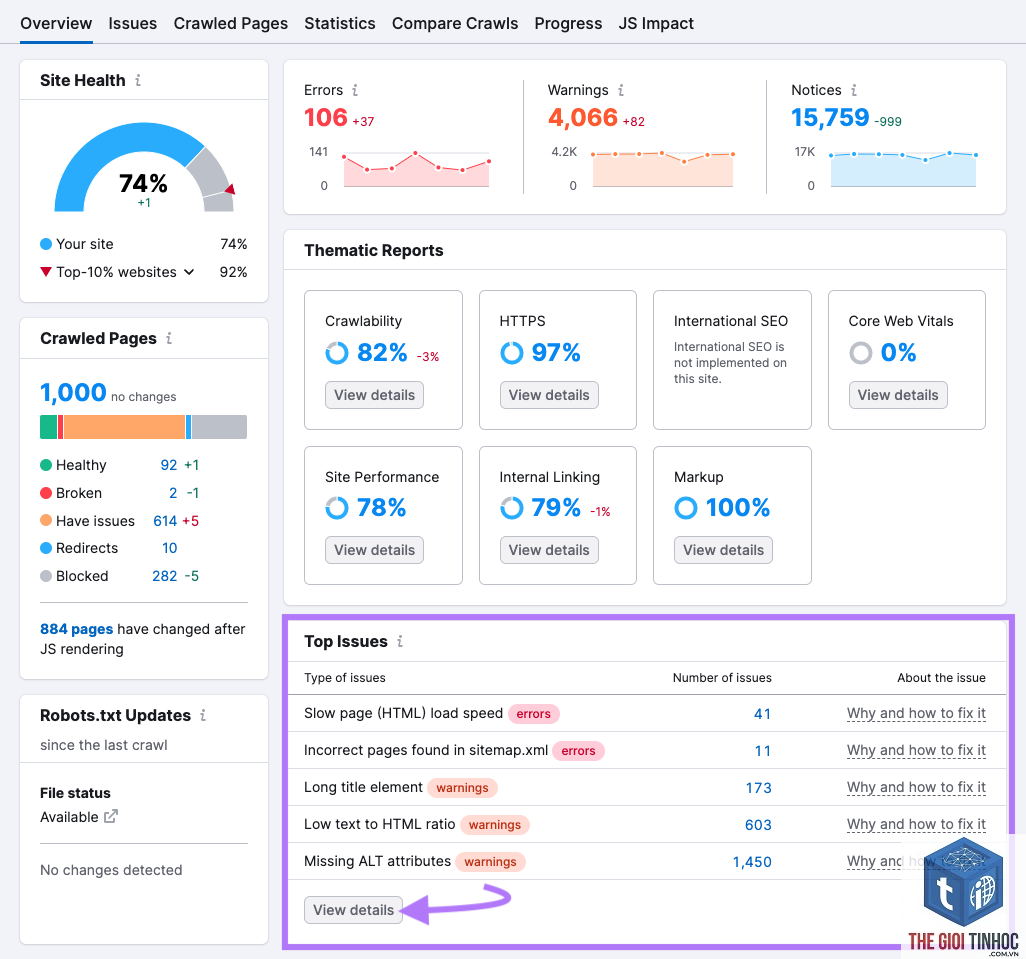This screenshot has width=1026, height=959.
Task: Show info tooltip next to Errors
Action: click(355, 90)
